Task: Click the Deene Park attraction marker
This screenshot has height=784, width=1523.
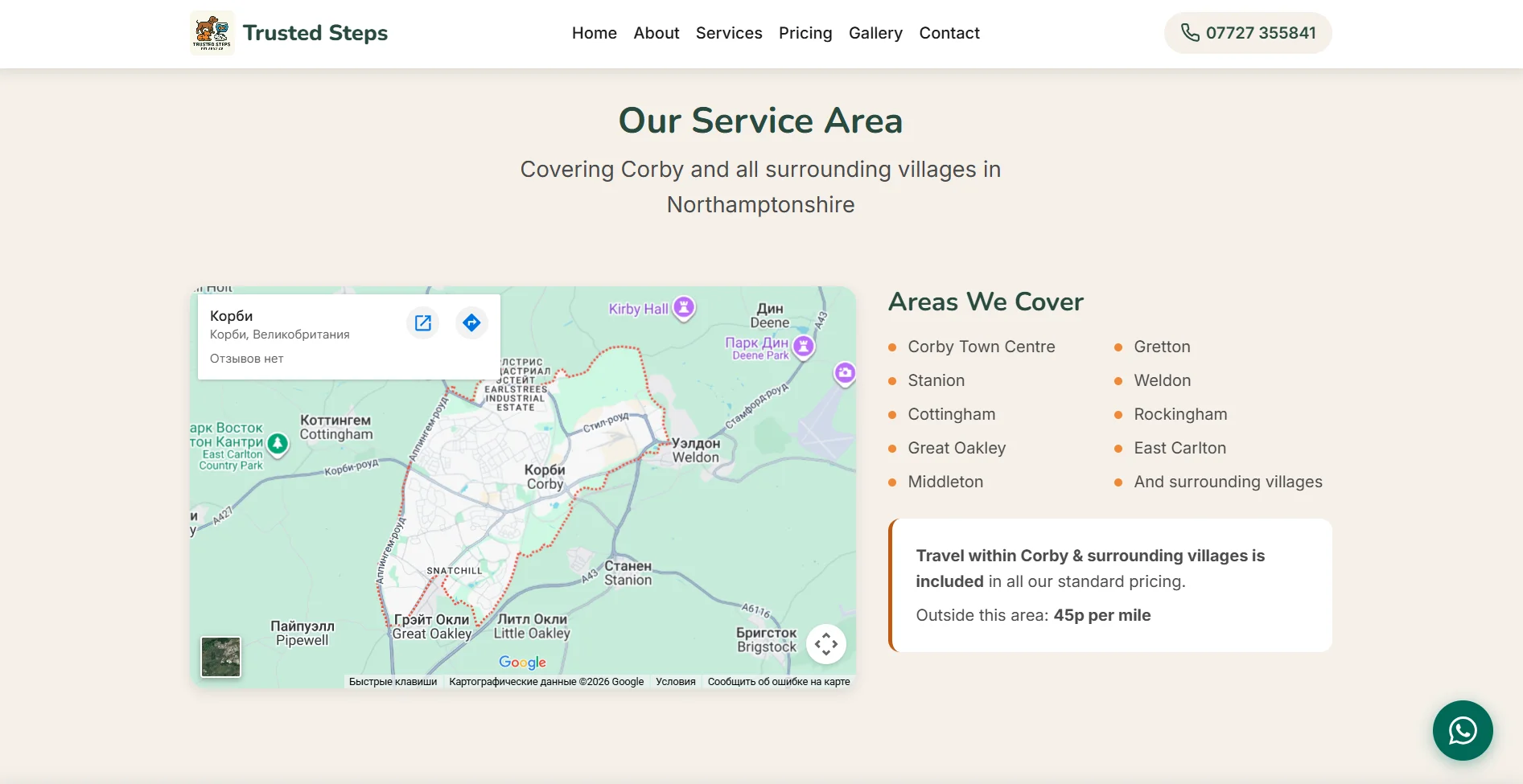Action: (802, 344)
